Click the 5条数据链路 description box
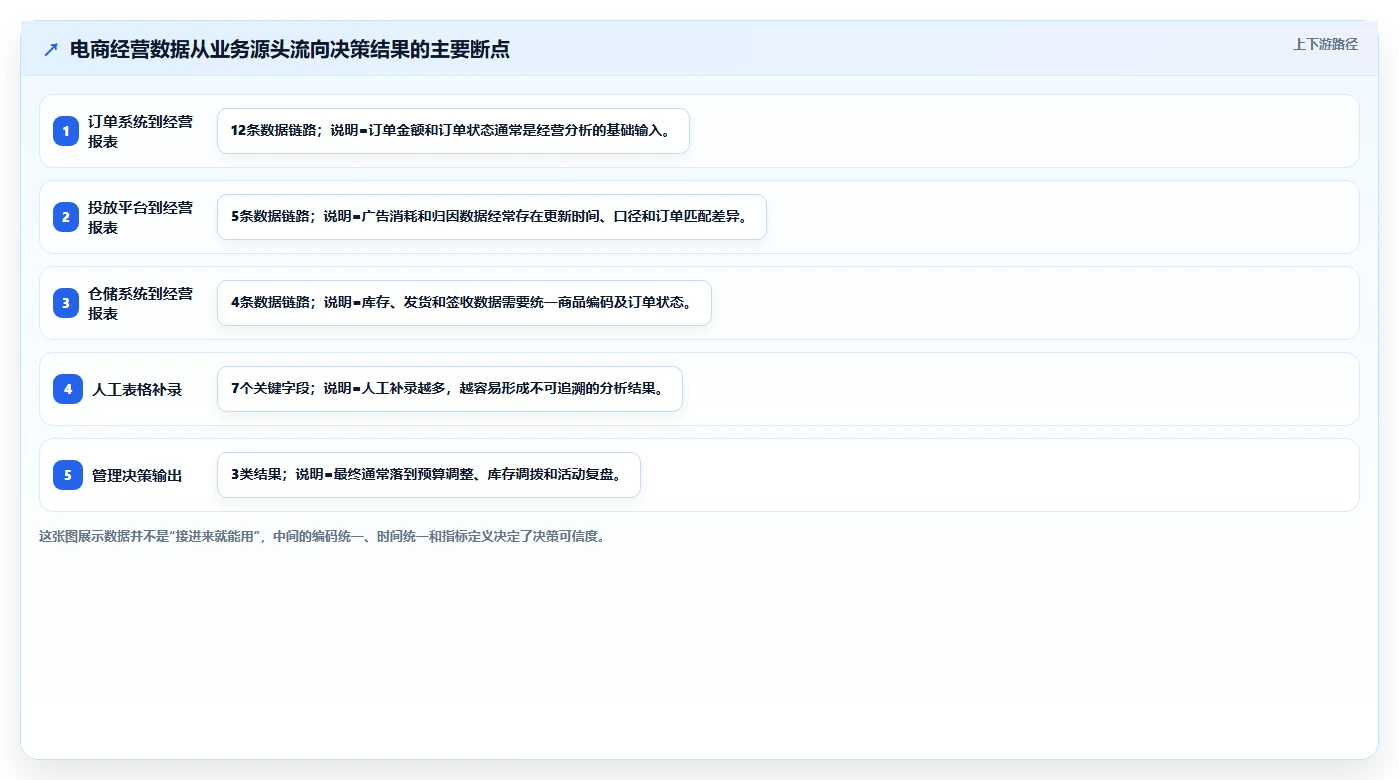 tap(492, 217)
